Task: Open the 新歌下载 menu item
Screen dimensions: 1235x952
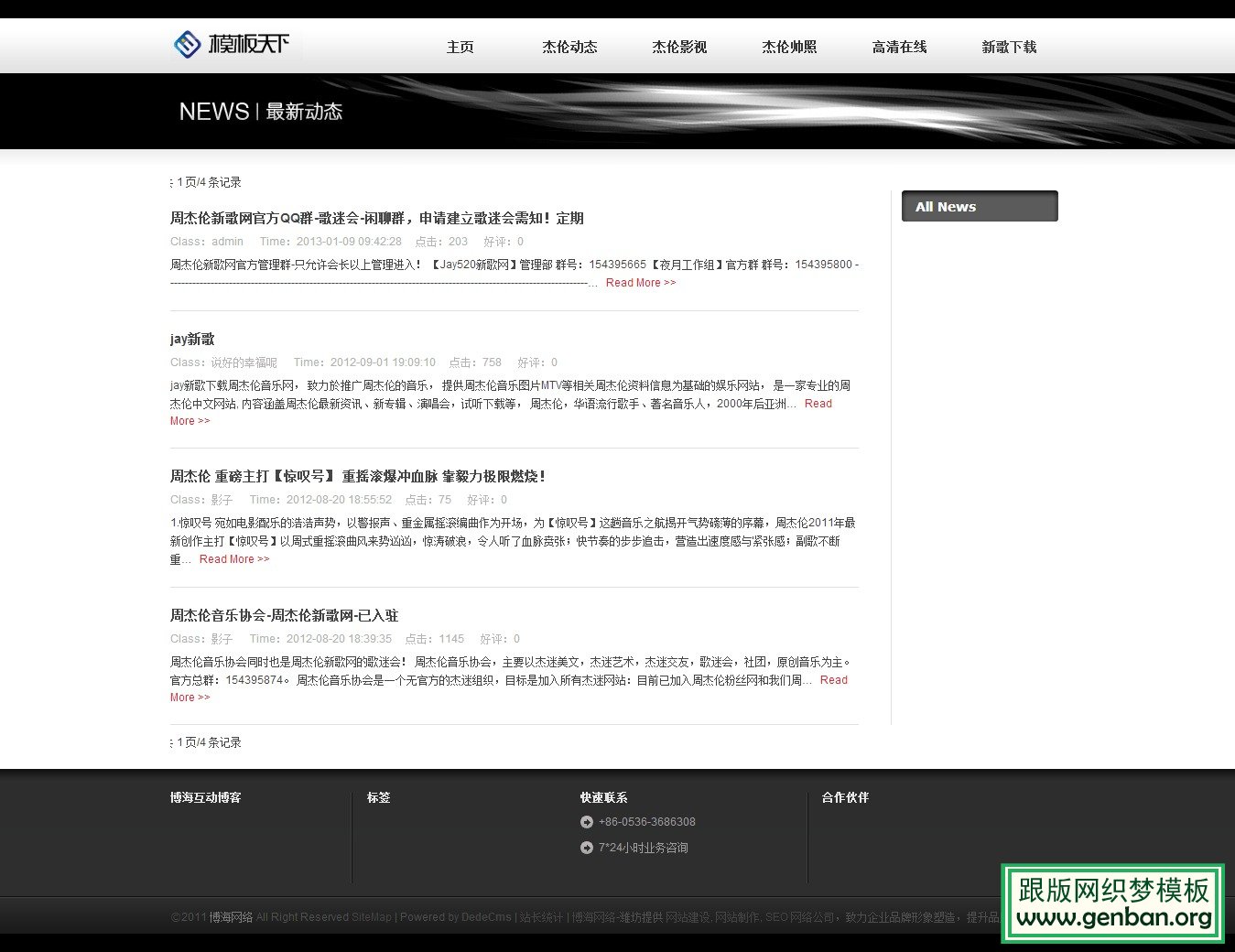Action: 1009,47
